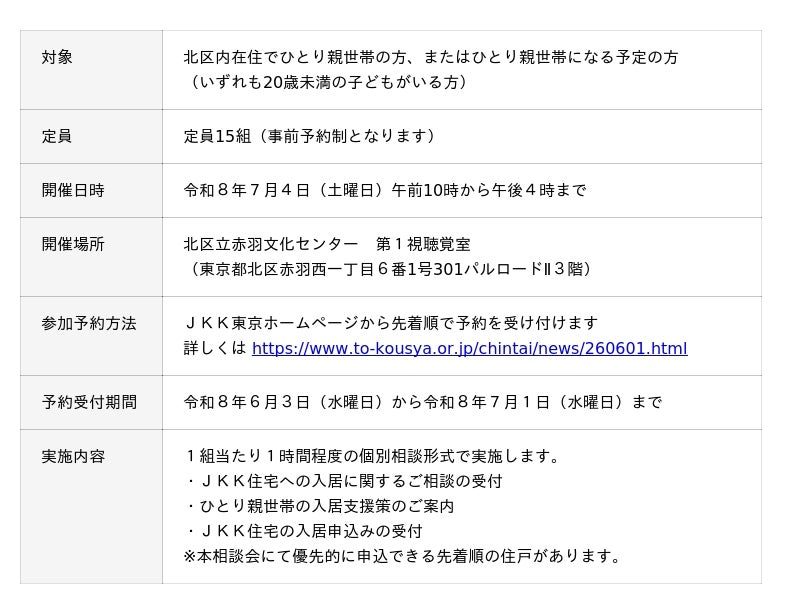The image size is (800, 614).
Task: Click the 対象 row header cell
Action: pos(91,70)
